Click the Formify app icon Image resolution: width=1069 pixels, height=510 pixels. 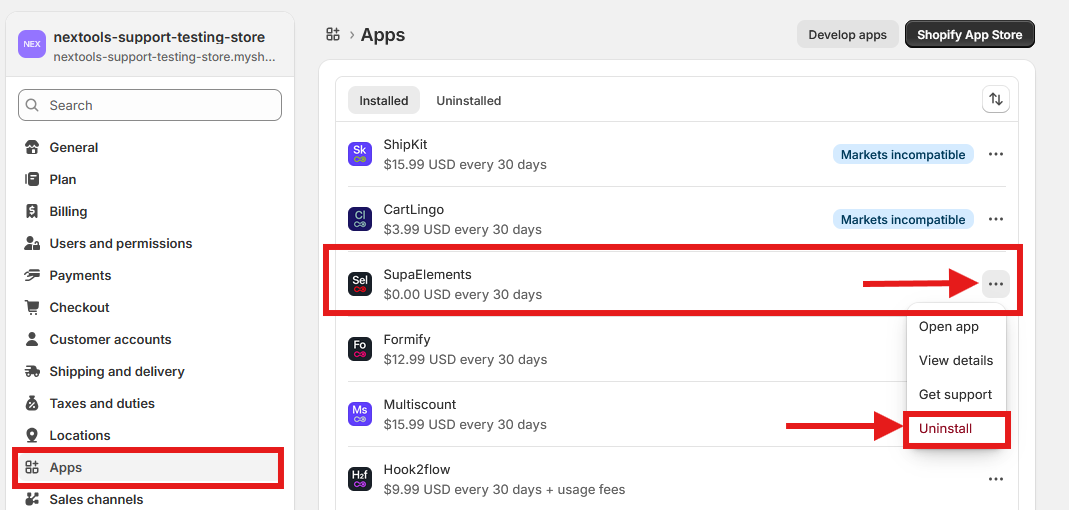click(x=360, y=349)
